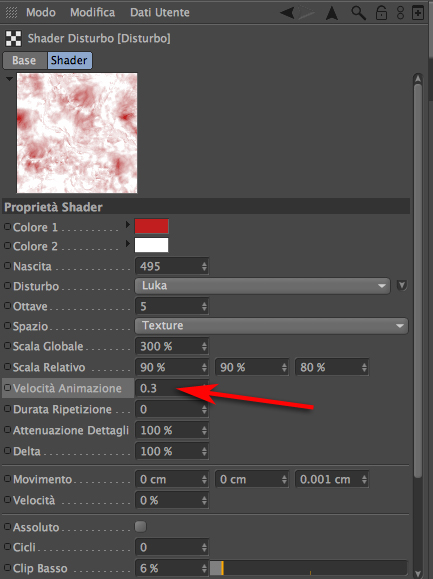This screenshot has width=433, height=579.
Task: Toggle keyframe dot for Movimento
Action: (x=7, y=479)
